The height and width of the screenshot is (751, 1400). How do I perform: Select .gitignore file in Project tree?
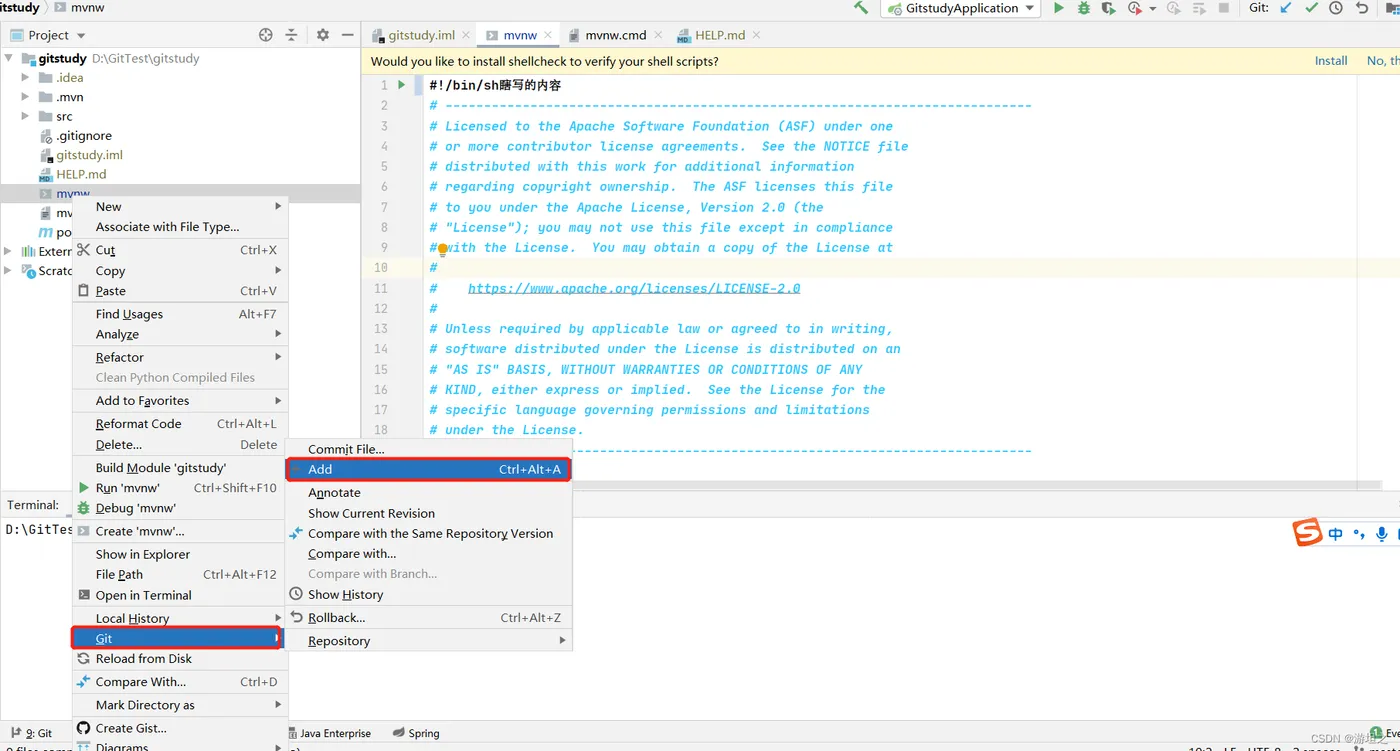click(x=84, y=136)
